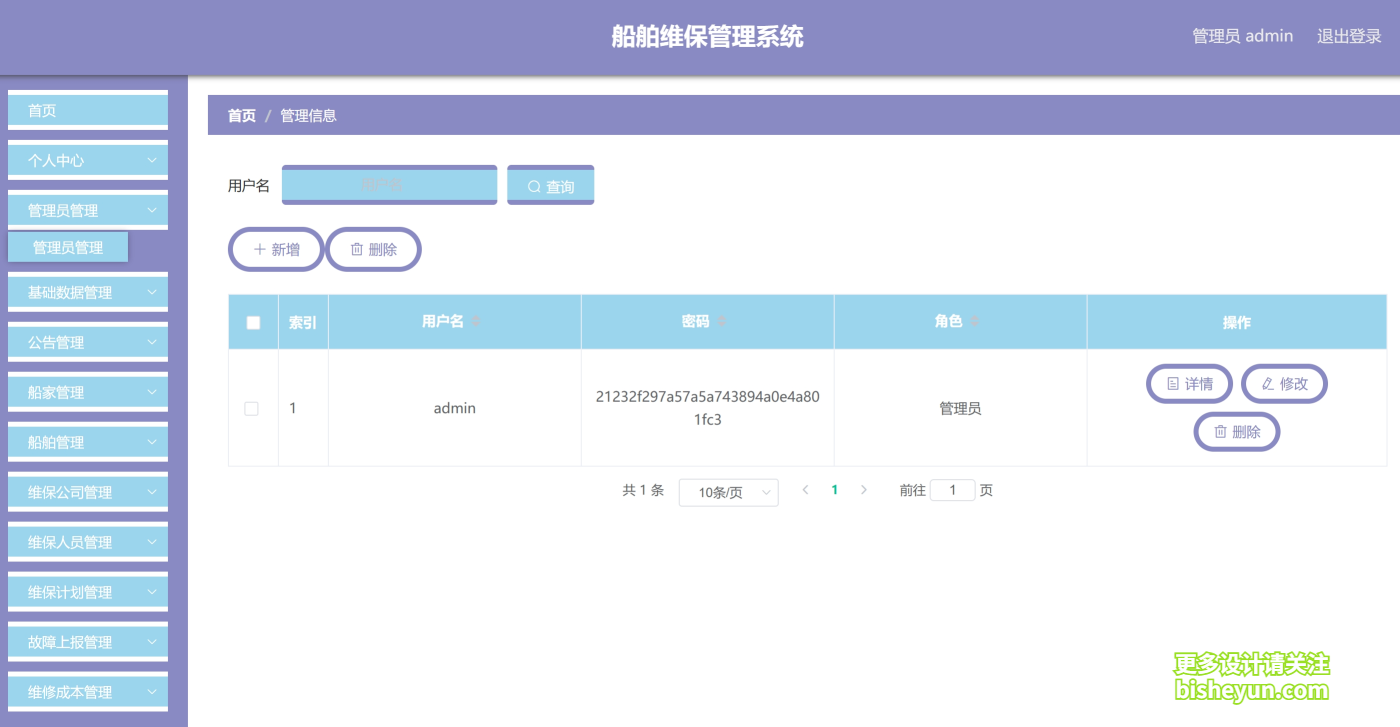Click the admin username cell

pos(455,408)
